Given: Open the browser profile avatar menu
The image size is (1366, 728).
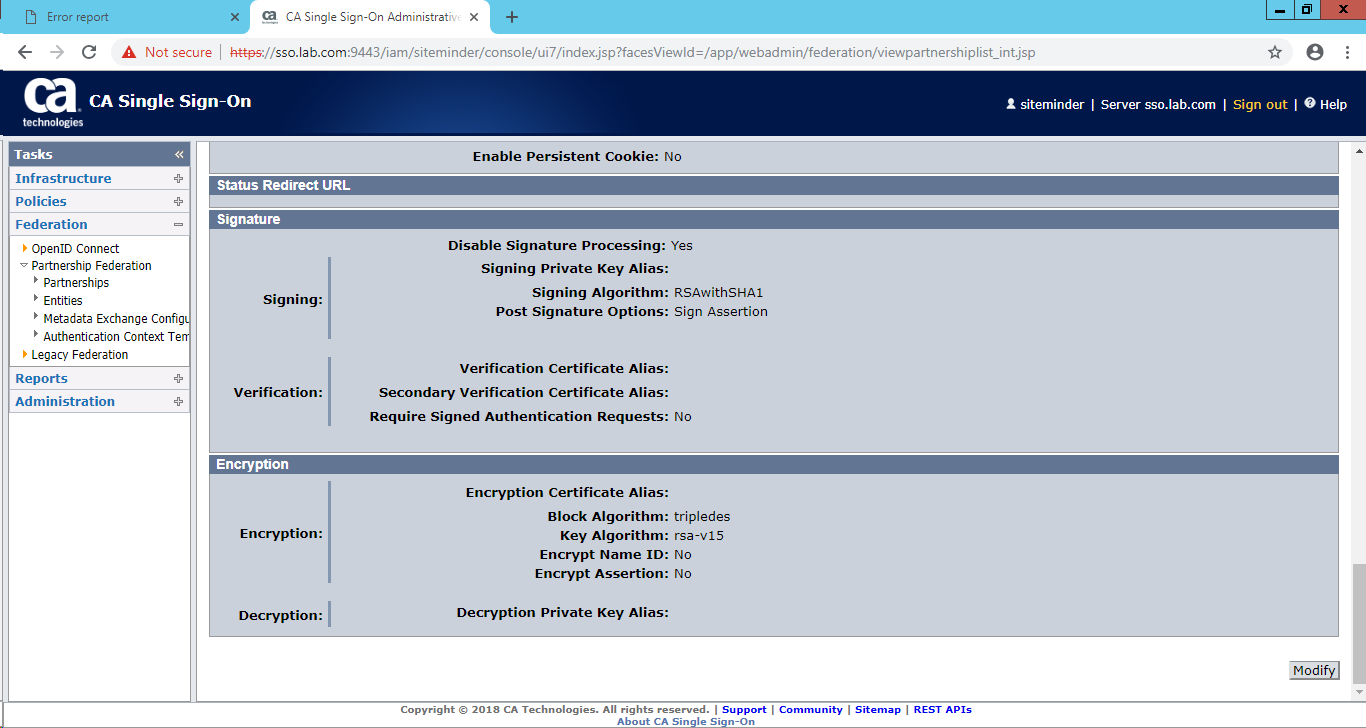Looking at the screenshot, I should pyautogui.click(x=1315, y=52).
